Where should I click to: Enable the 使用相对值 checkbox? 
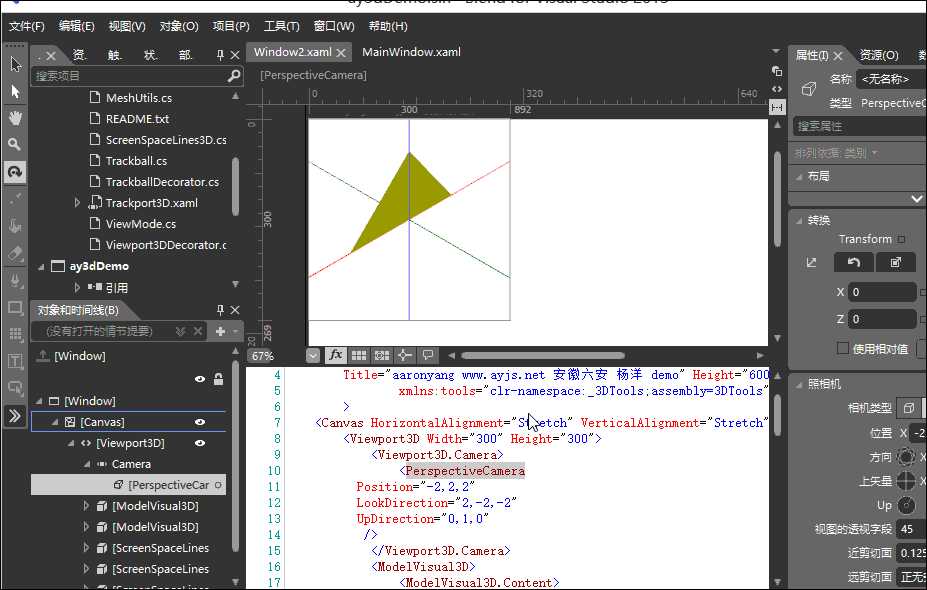(x=843, y=348)
